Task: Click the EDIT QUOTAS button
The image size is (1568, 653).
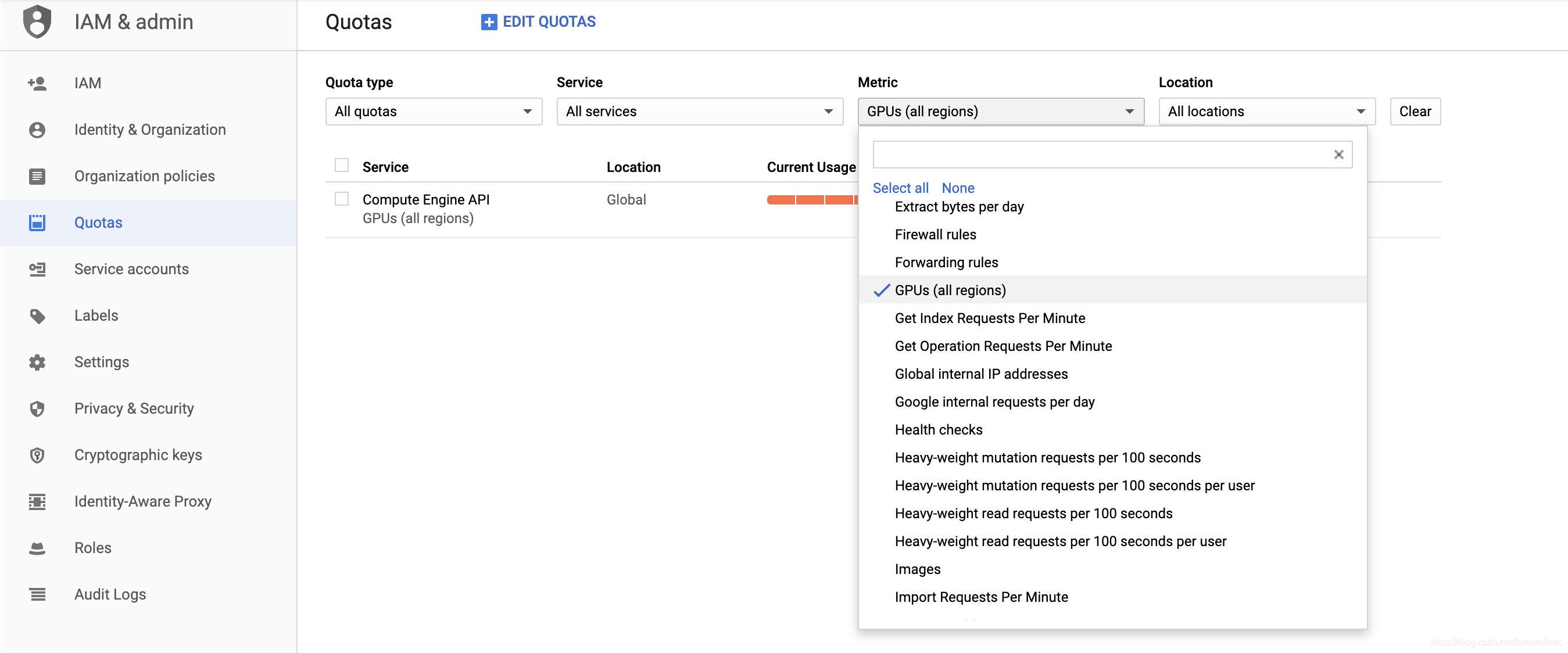Action: 538,22
